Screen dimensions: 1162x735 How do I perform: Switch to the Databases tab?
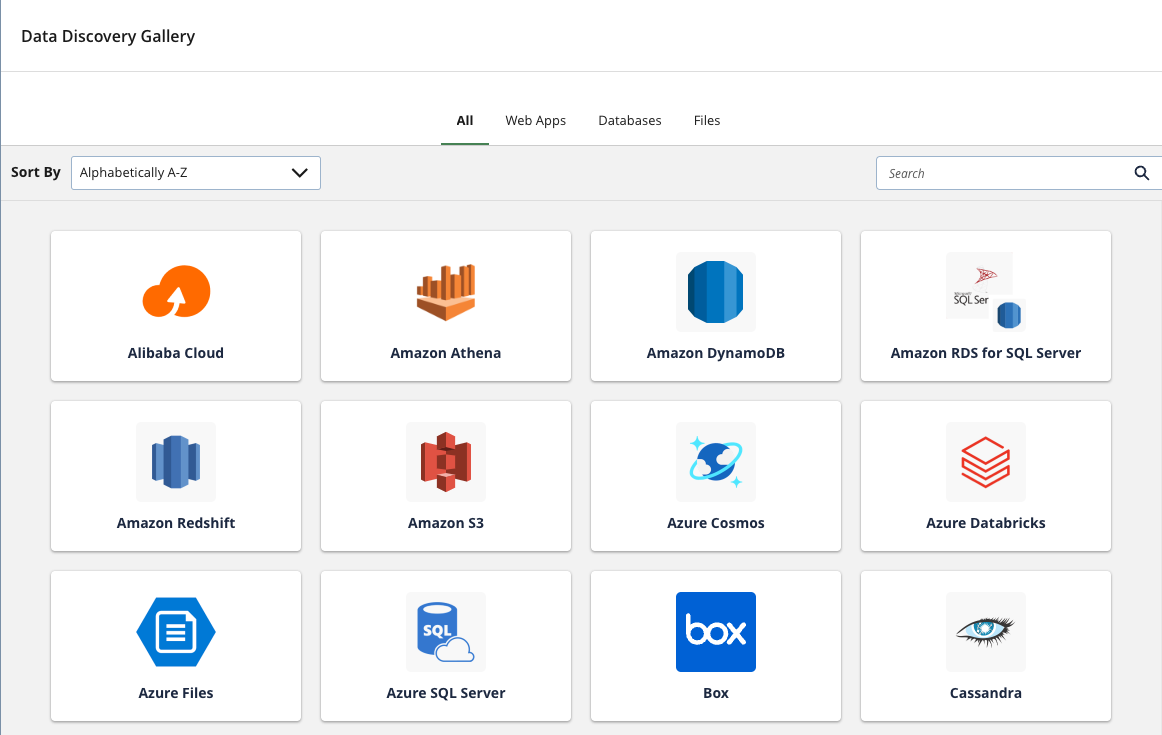(x=630, y=120)
